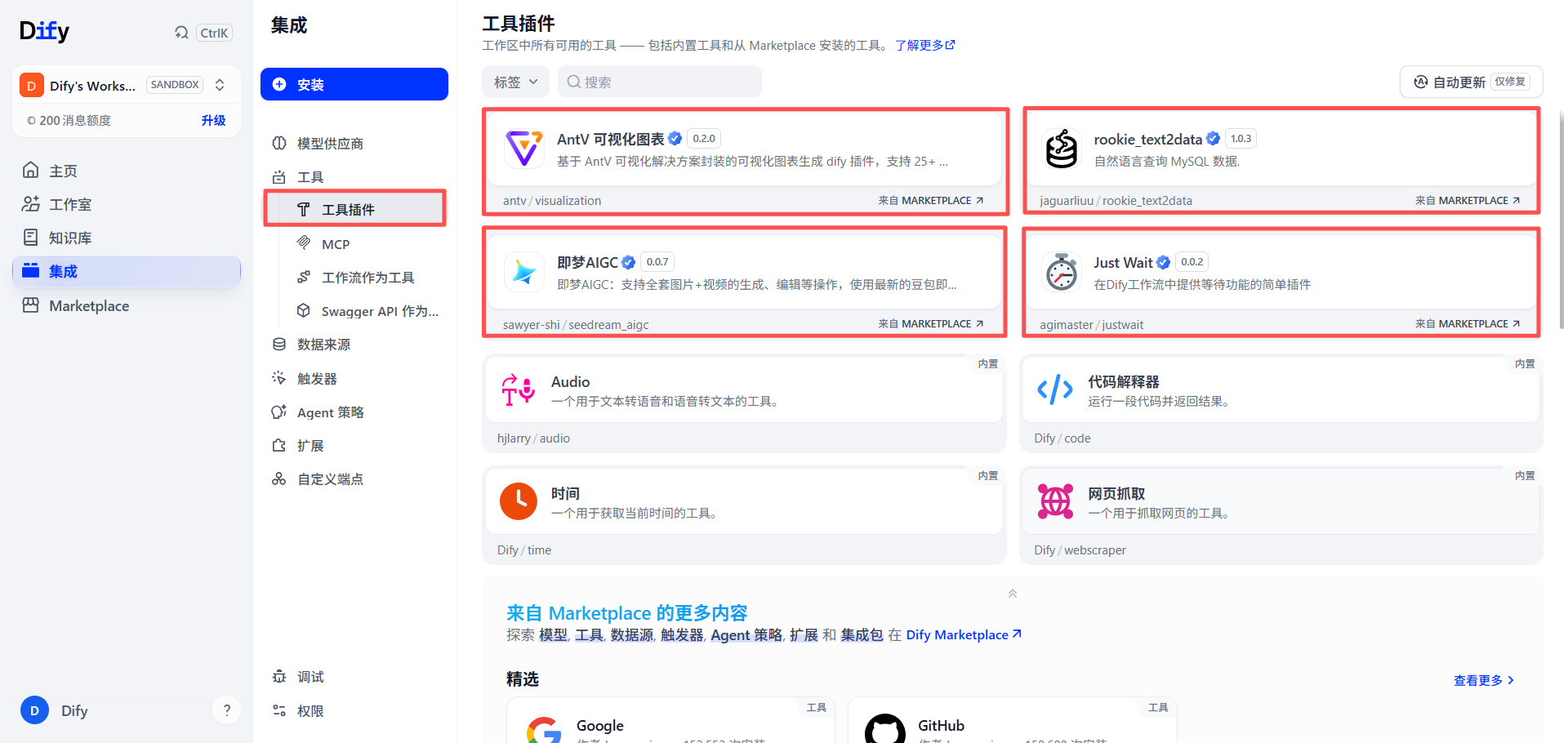Screen dimensions: 1568x743
Task: Open 知识库 in the sidebar
Action: click(x=126, y=238)
